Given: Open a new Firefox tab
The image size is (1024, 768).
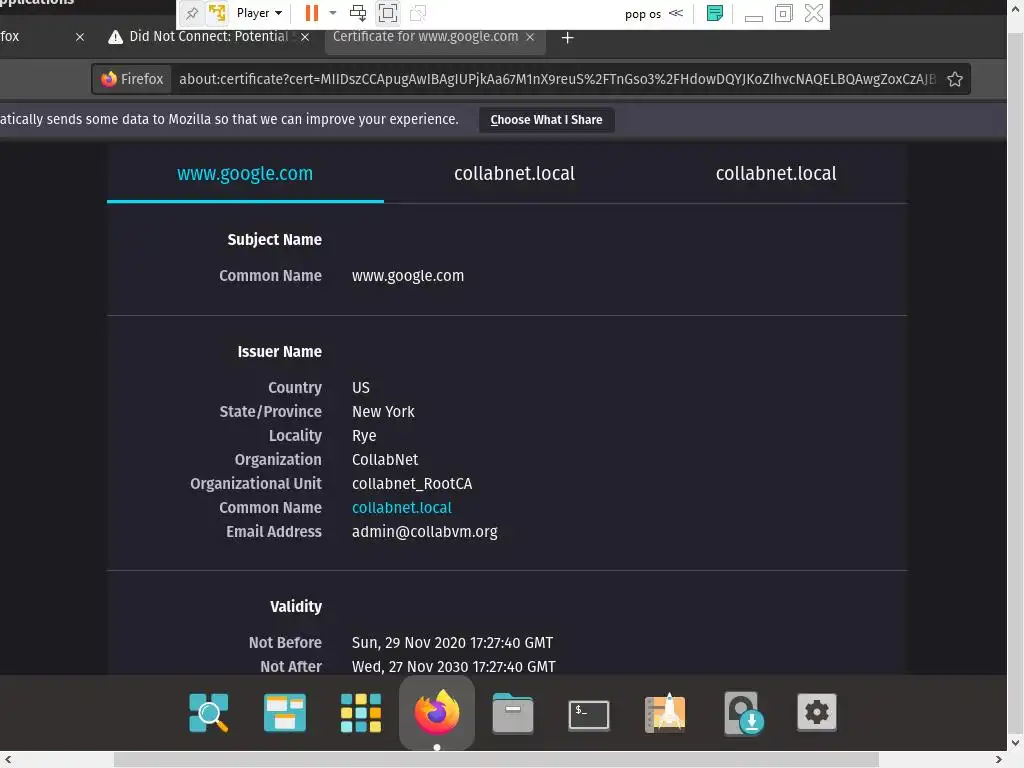Looking at the screenshot, I should pos(568,38).
